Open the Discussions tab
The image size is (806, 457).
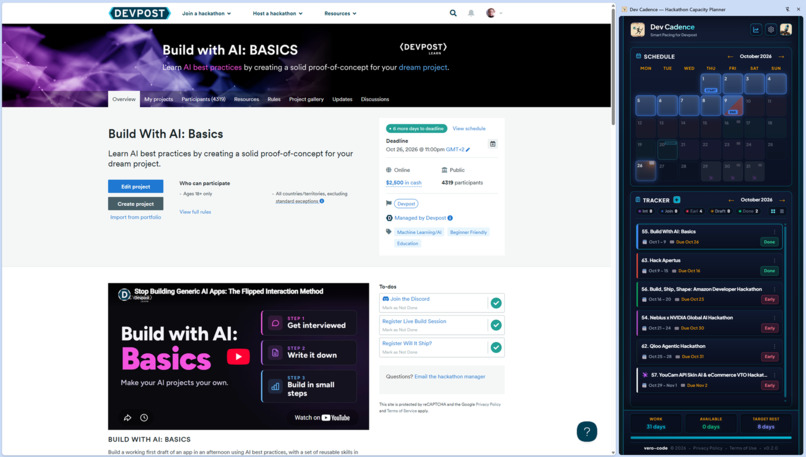click(375, 99)
